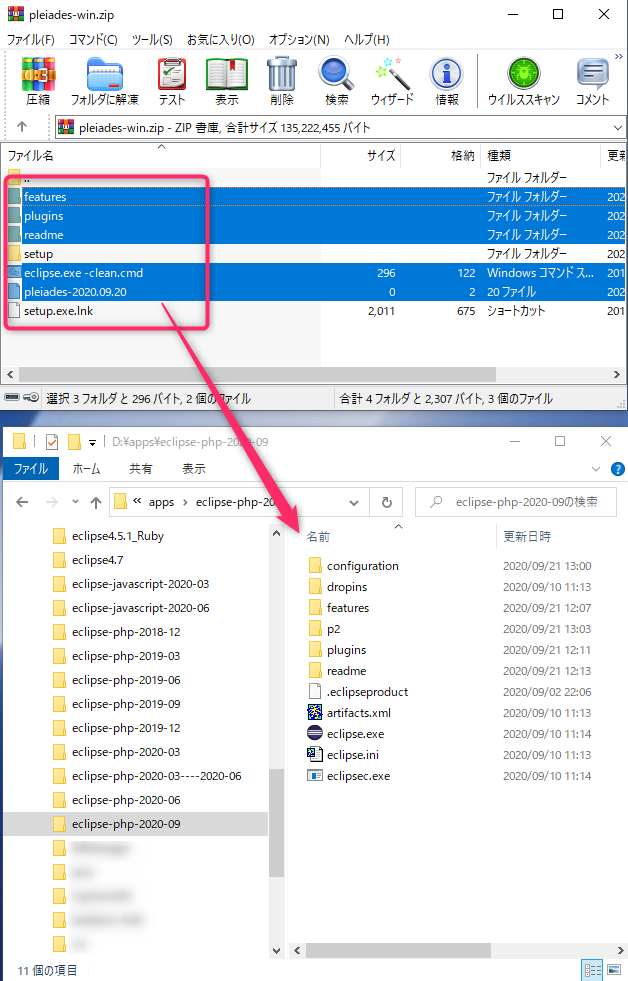This screenshot has height=981, width=628.
Task: Click WinRAR horizontal scrollbar right arrow
Action: [617, 375]
